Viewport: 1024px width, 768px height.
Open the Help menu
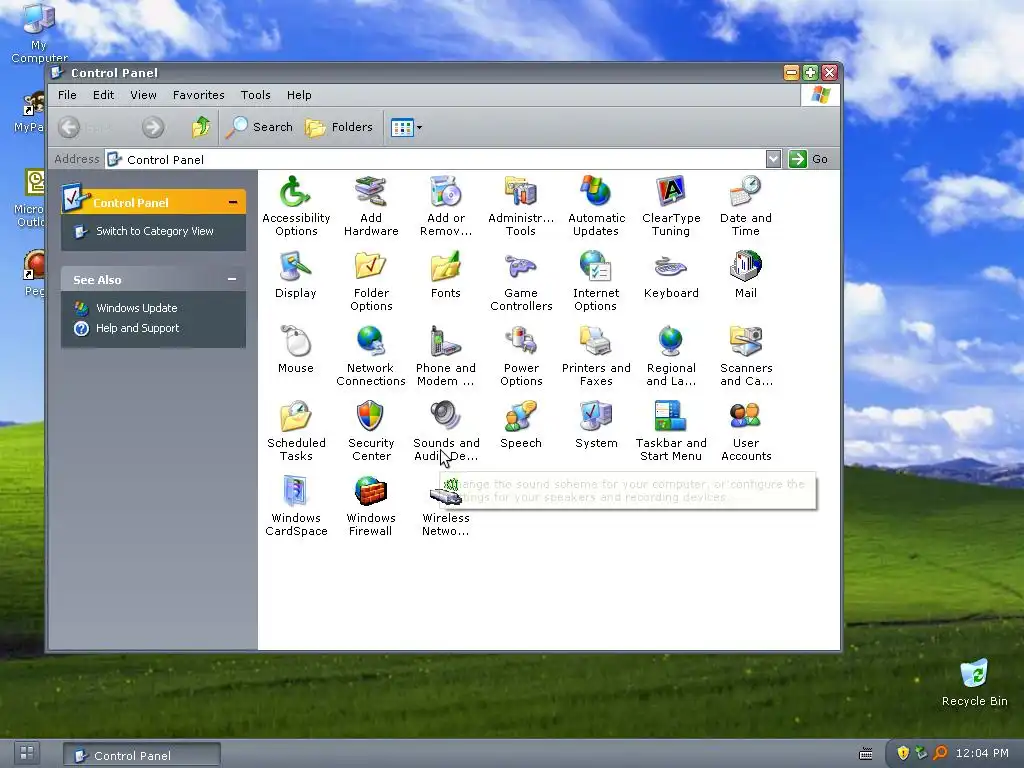point(299,95)
